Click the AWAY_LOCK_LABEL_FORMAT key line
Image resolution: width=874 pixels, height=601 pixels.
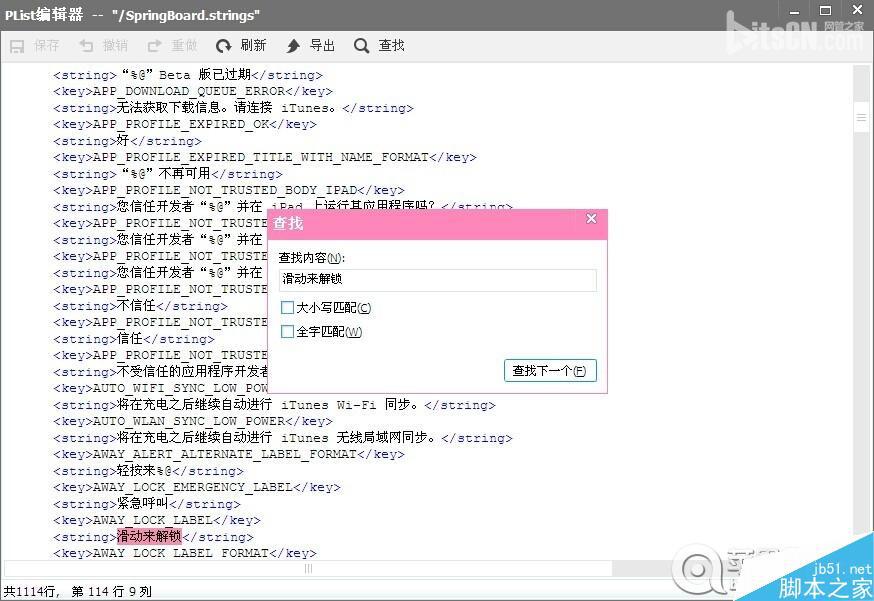pyautogui.click(x=185, y=552)
